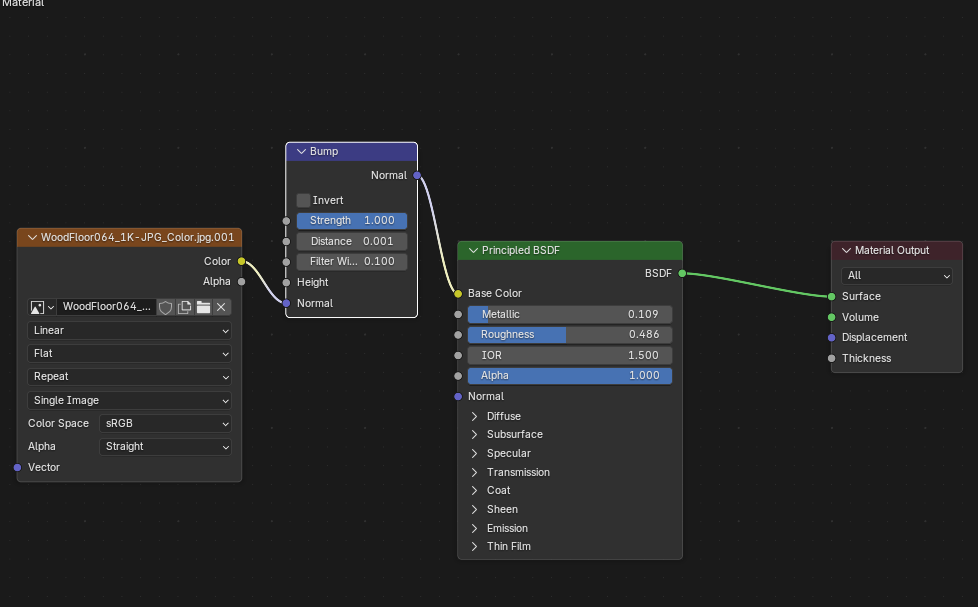Click the new image duplicate icon
The image size is (978, 607).
click(x=184, y=307)
